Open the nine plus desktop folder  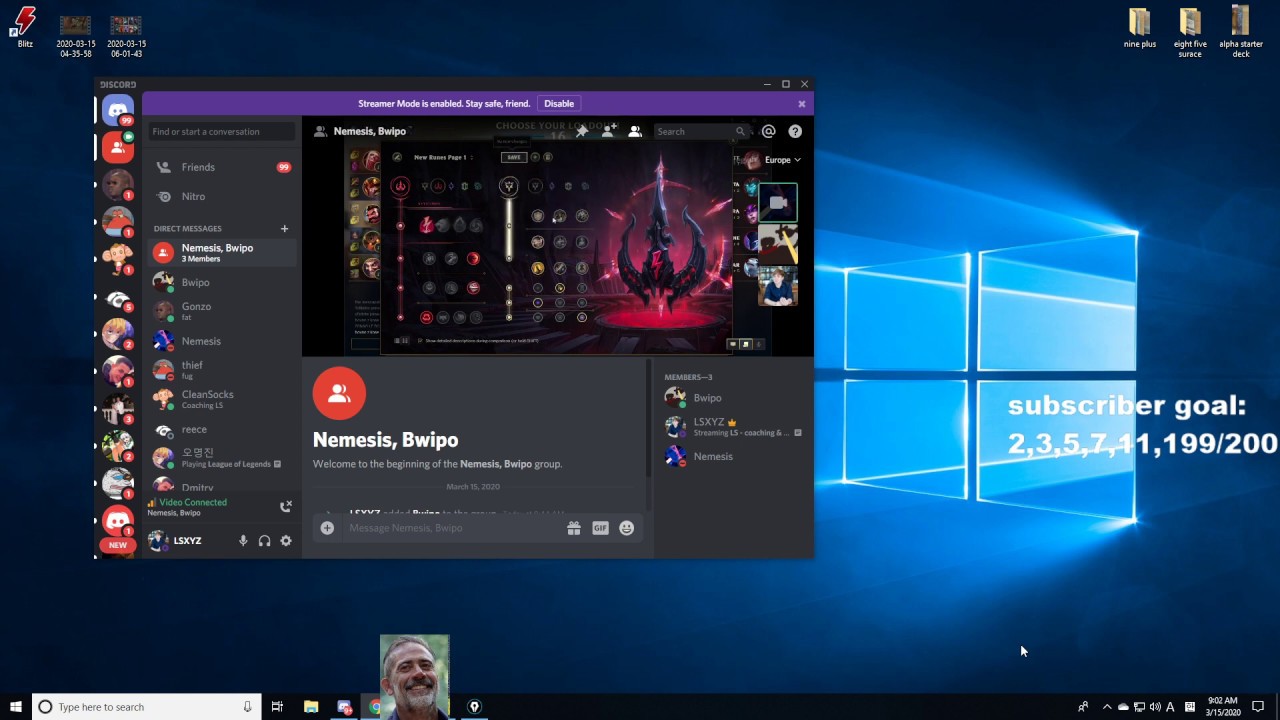pos(1140,28)
